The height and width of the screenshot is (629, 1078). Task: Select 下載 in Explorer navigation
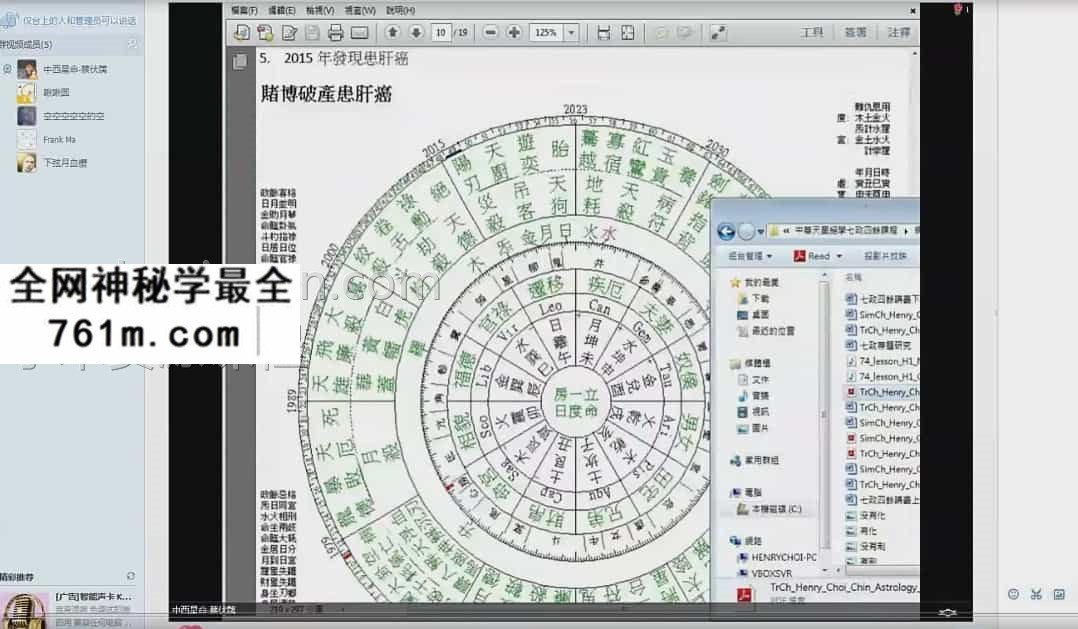754,298
